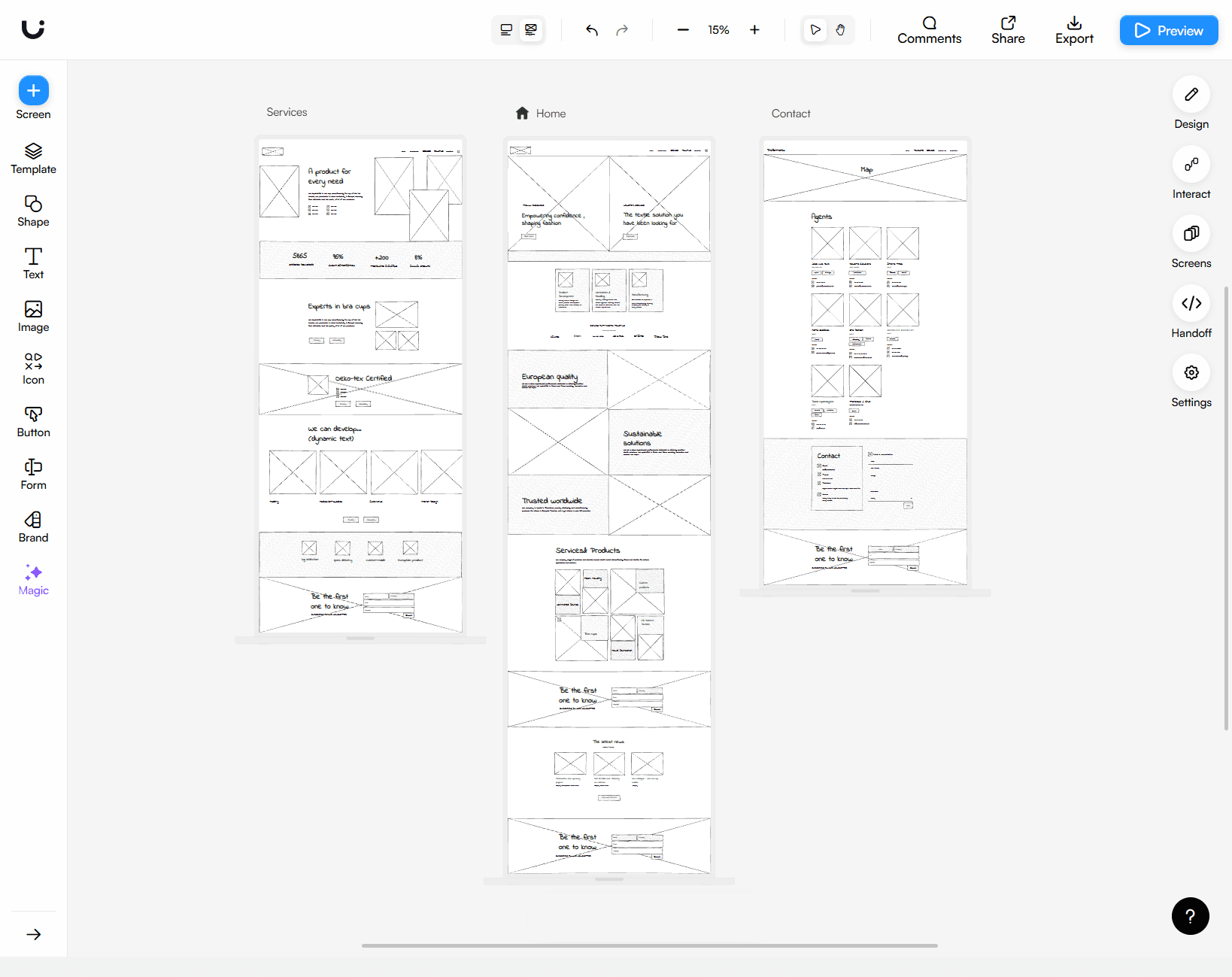
Task: Open the Interact panel
Action: pyautogui.click(x=1191, y=165)
